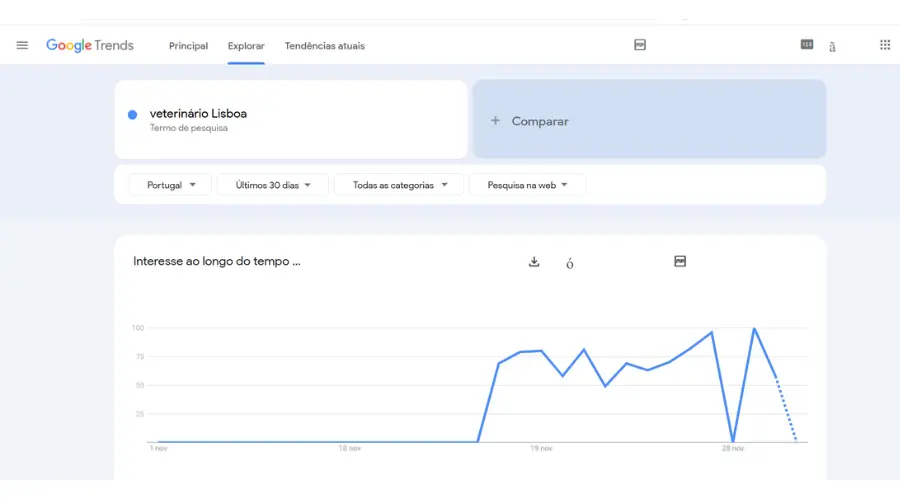900x500 pixels.
Task: Click the dark "123" badge icon in header
Action: [807, 44]
